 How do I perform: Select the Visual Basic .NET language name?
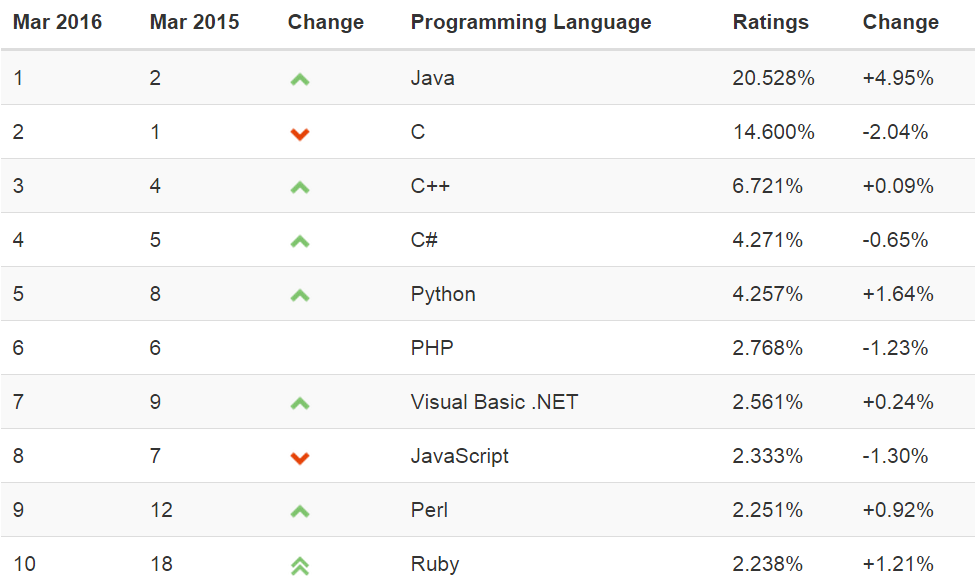(x=494, y=402)
